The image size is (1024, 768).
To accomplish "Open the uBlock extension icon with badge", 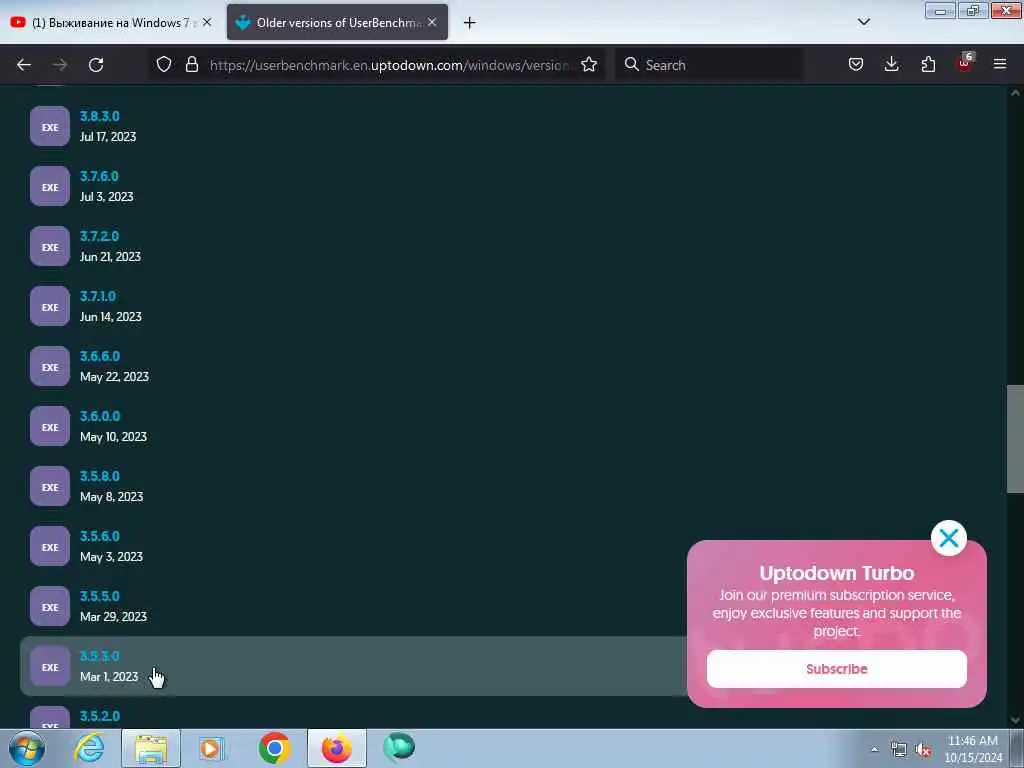I will [965, 63].
